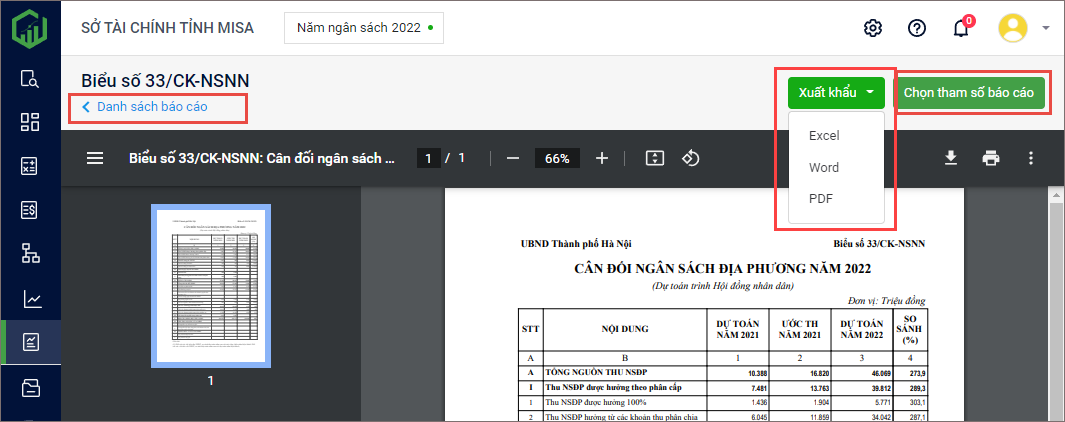Zoom in with the plus button
This screenshot has width=1065, height=422.
click(x=602, y=158)
